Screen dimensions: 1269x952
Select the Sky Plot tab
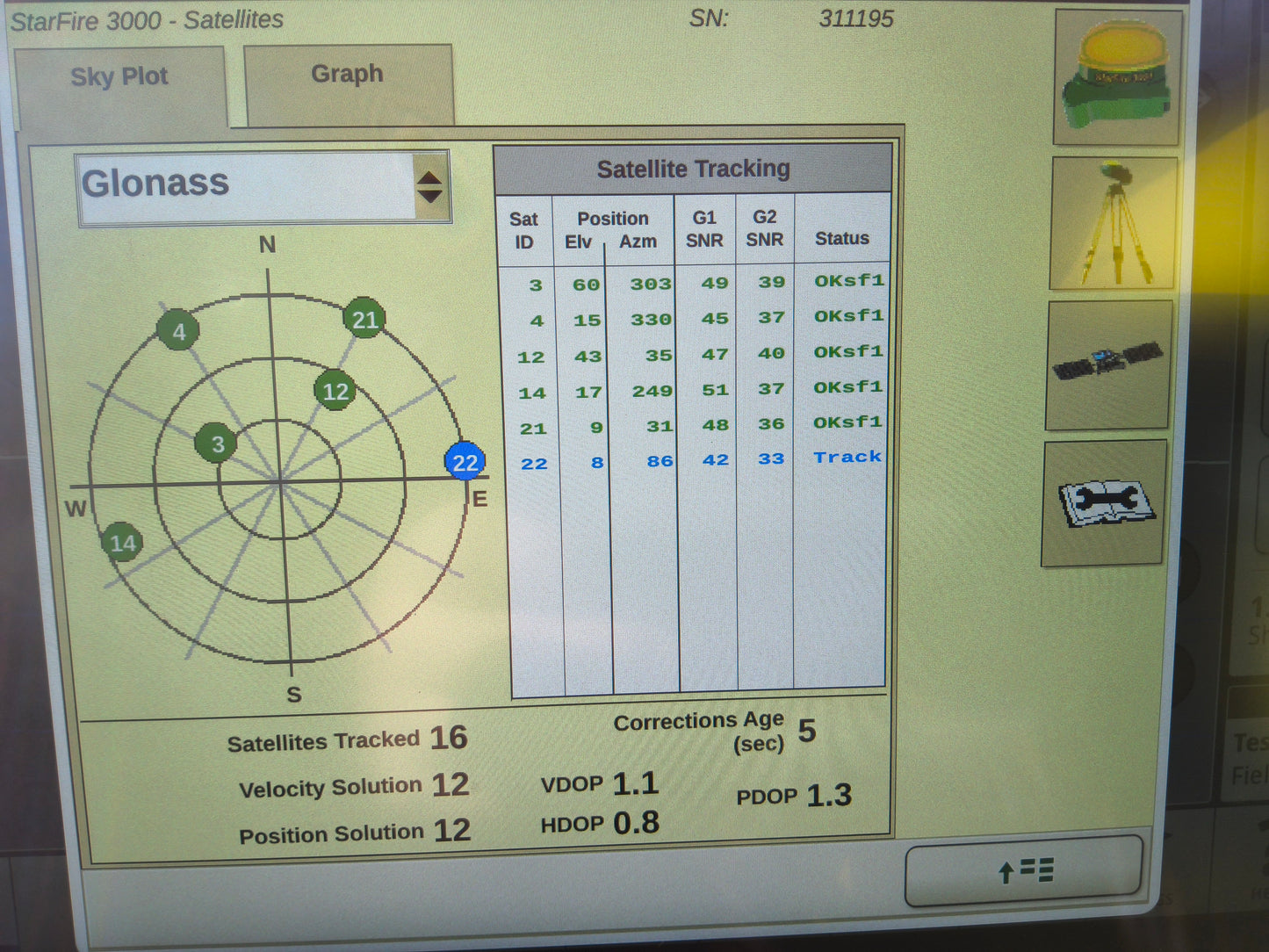coord(119,77)
